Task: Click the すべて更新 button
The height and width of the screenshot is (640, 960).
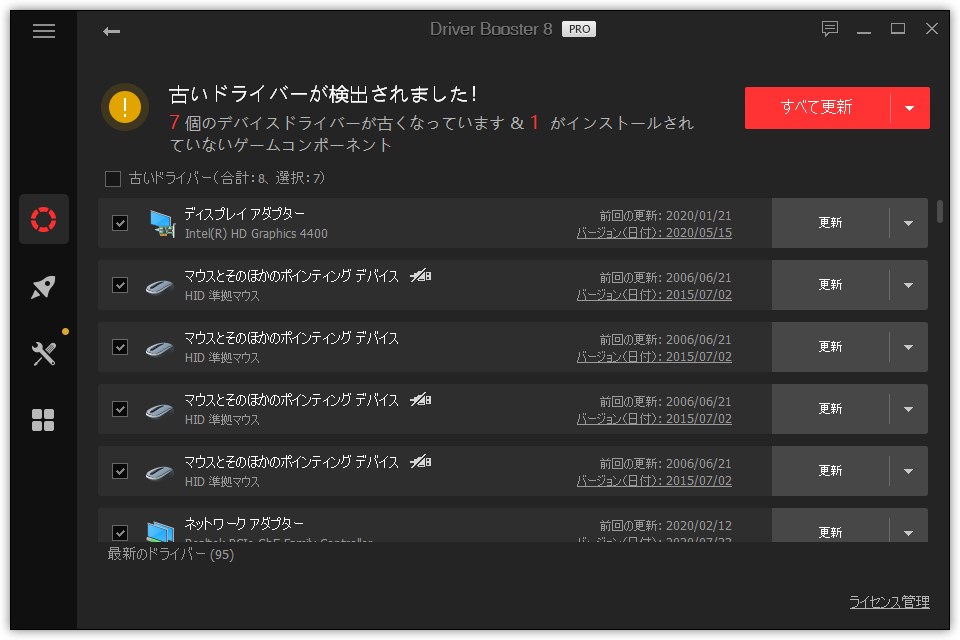Action: click(817, 108)
